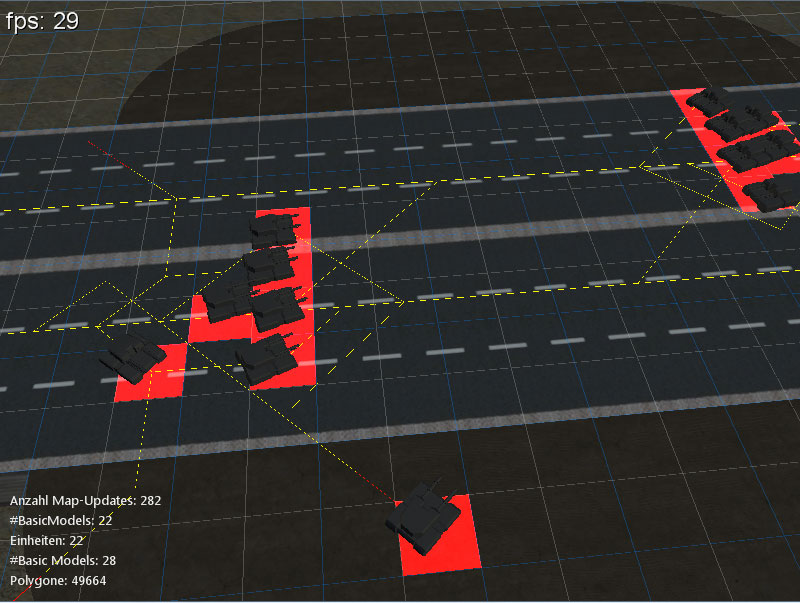800x603 pixels.
Task: Click the 'Anzahl Map-Updates: 282' text
Action: pyautogui.click(x=85, y=500)
